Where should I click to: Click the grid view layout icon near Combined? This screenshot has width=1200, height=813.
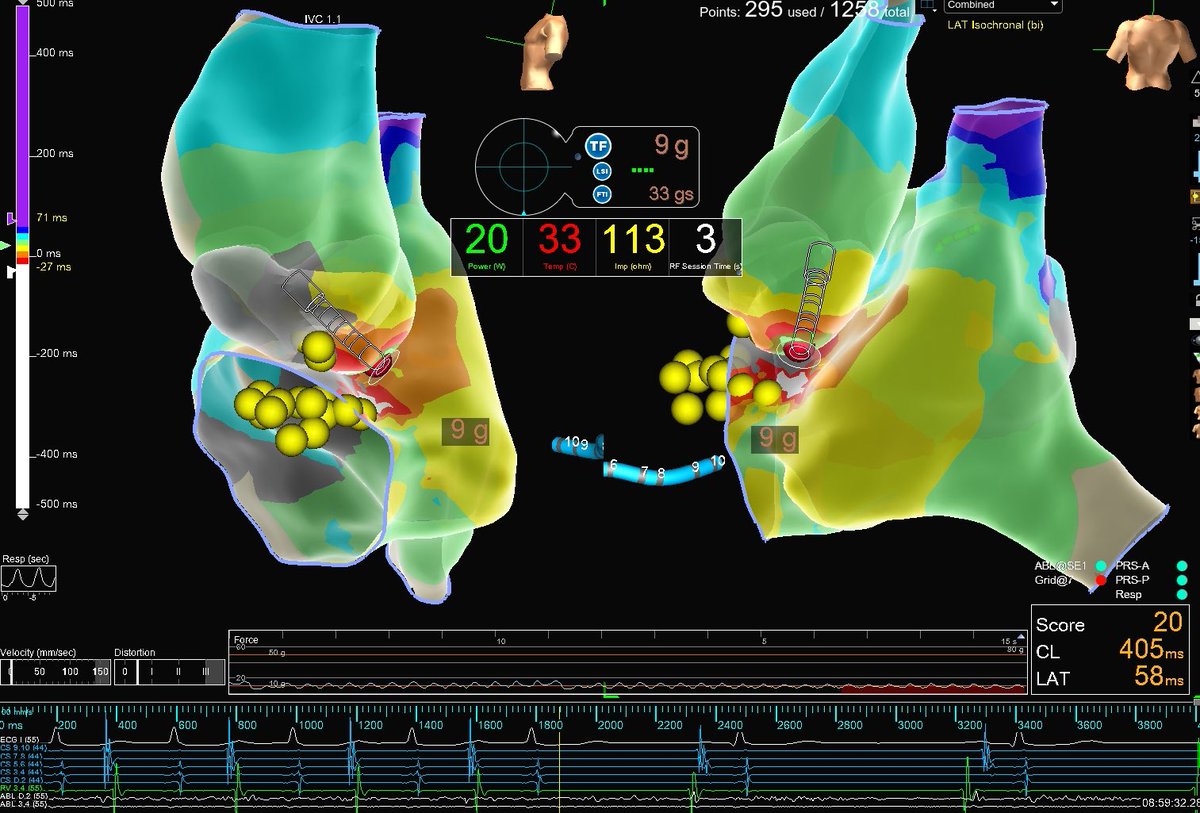pyautogui.click(x=926, y=6)
